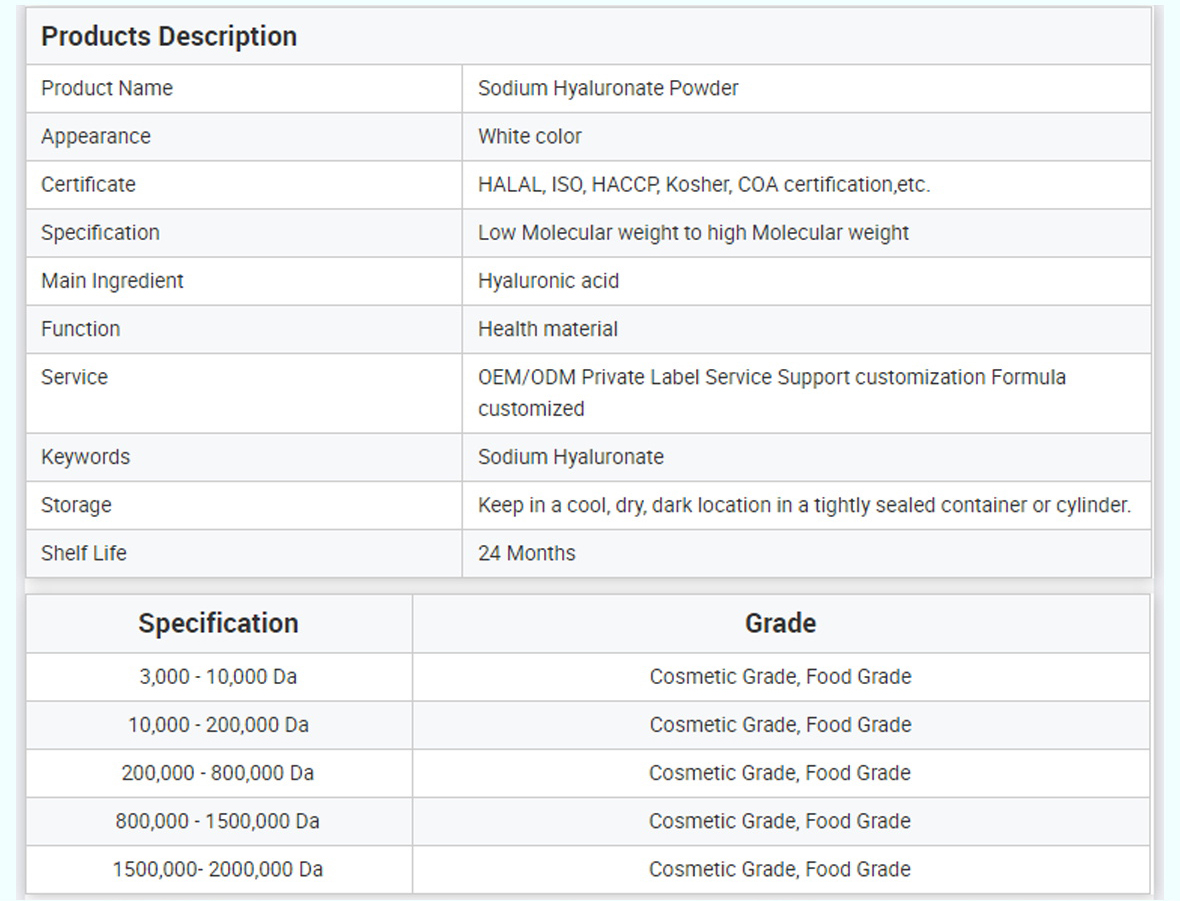Click the 1500,000- 2000,000 Da cell
The width and height of the screenshot is (1180, 901).
pyautogui.click(x=218, y=869)
